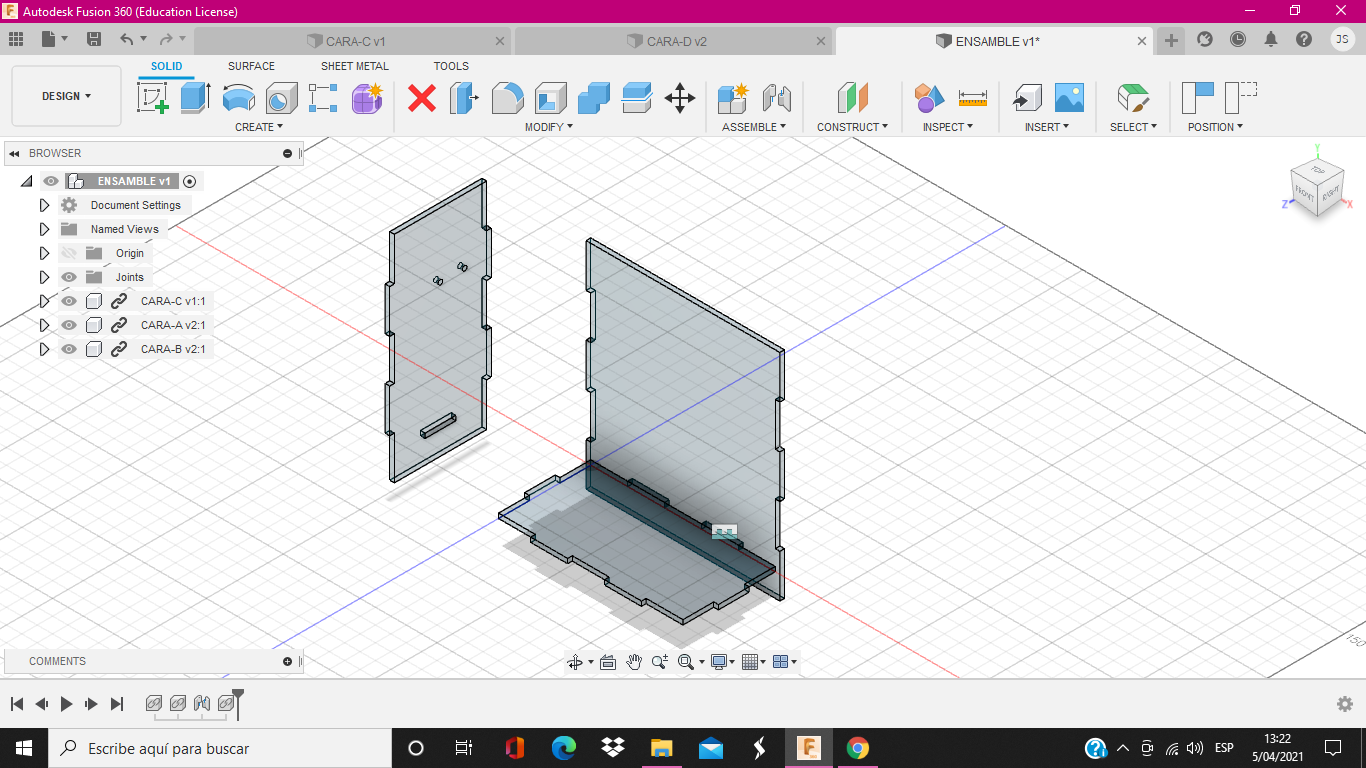This screenshot has height=768, width=1366.
Task: Switch to the CARA-C v1 document tab
Action: tap(353, 41)
